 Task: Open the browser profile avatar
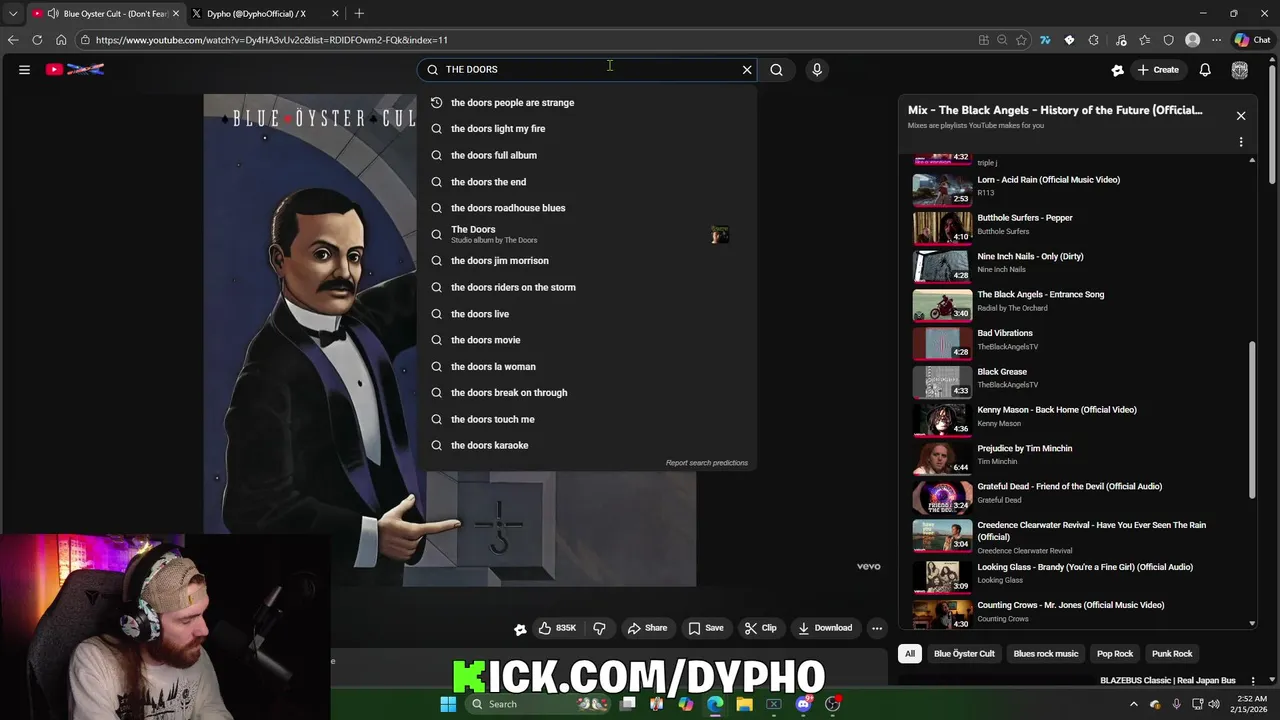pyautogui.click(x=1192, y=40)
